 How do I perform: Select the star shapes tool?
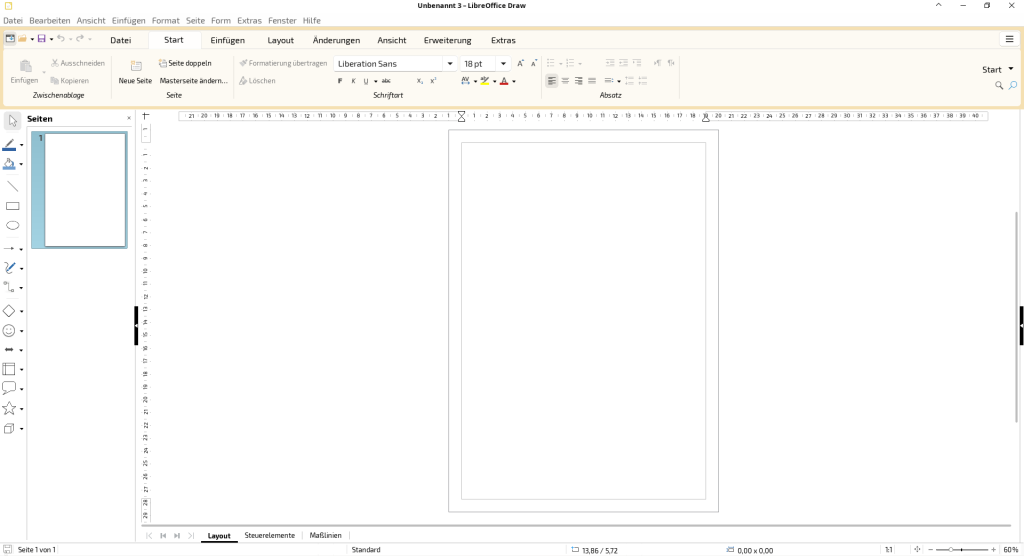click(x=9, y=409)
